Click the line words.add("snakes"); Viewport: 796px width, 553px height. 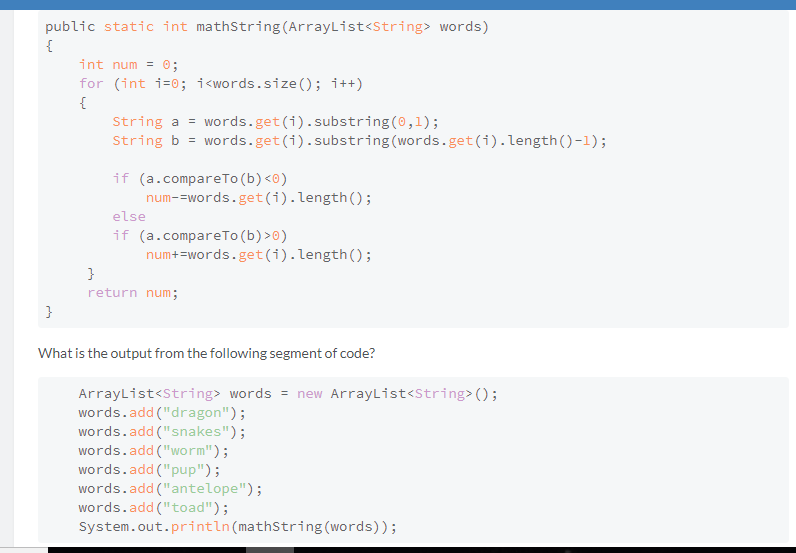[162, 432]
